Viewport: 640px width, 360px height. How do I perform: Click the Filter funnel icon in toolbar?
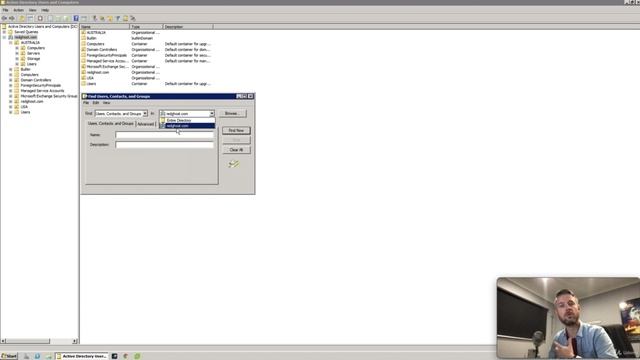(118, 18)
